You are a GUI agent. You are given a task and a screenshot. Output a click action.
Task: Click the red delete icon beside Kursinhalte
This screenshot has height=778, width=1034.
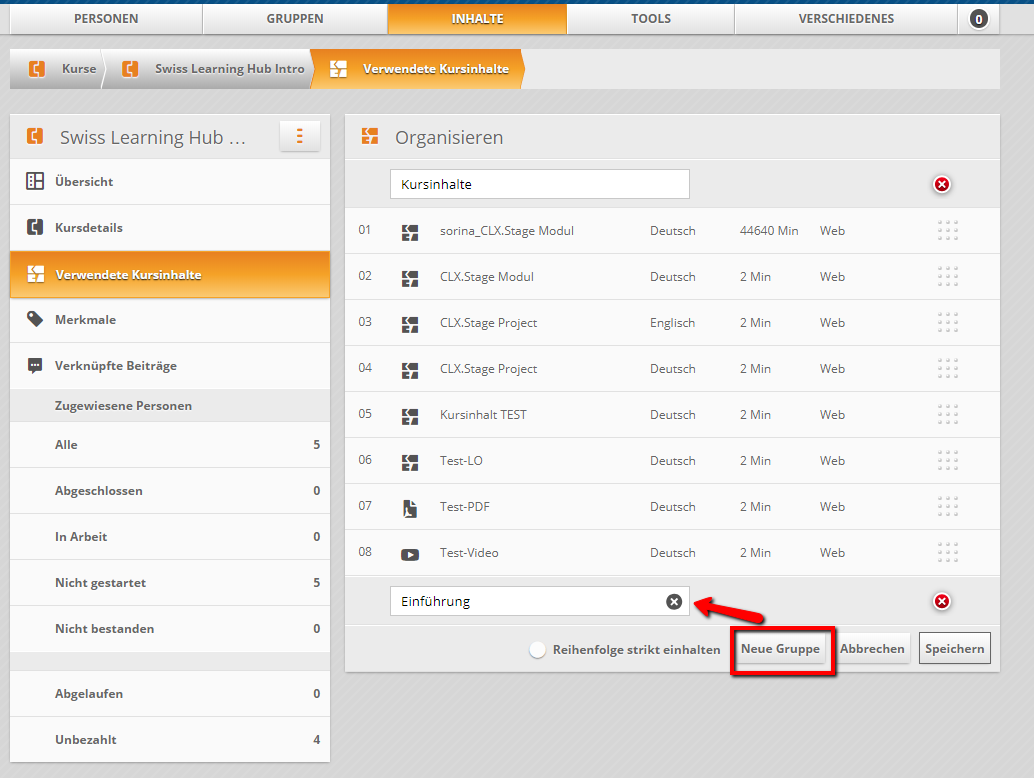941,184
